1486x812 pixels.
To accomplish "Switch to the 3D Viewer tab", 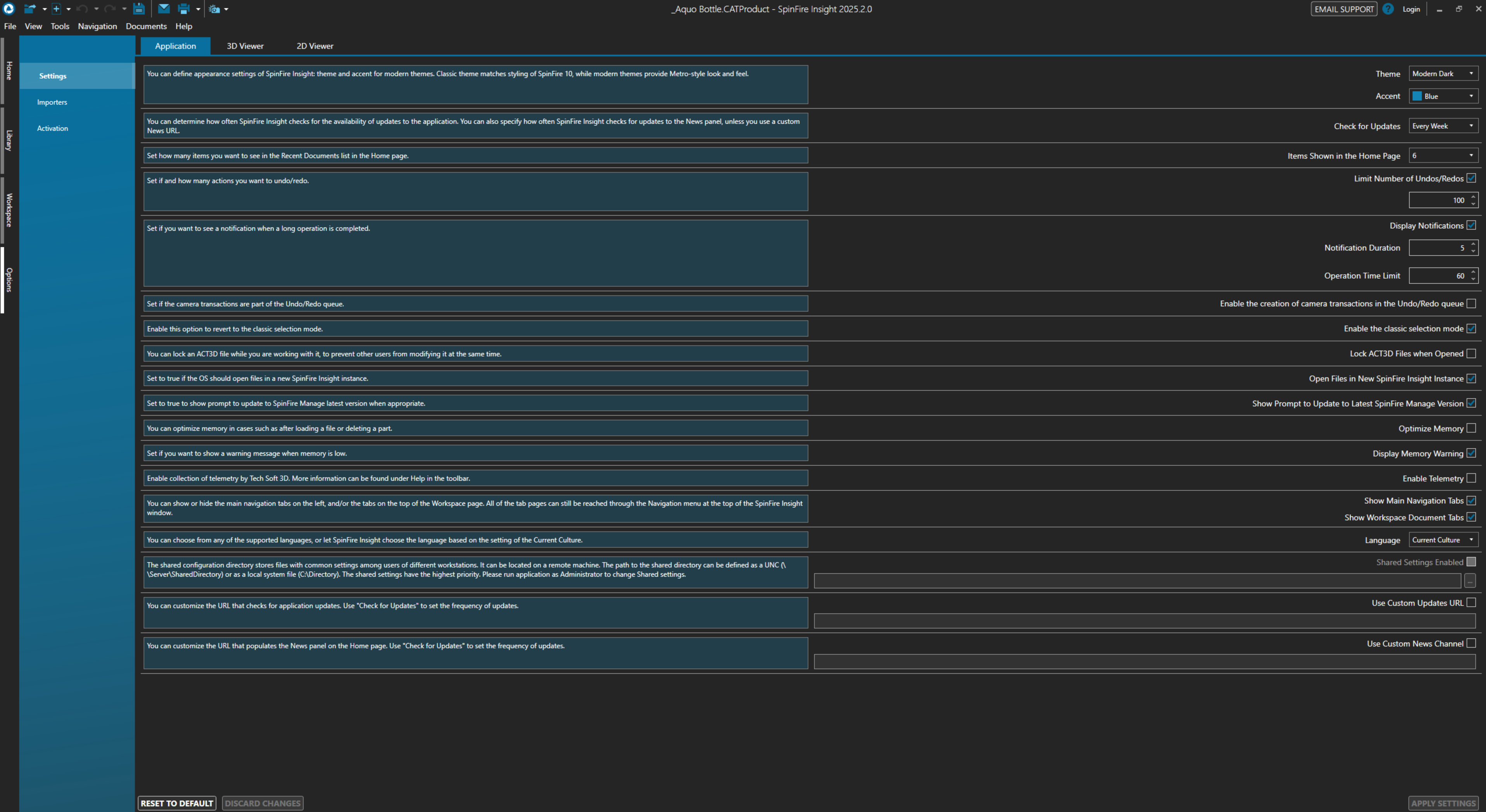I will pos(245,46).
